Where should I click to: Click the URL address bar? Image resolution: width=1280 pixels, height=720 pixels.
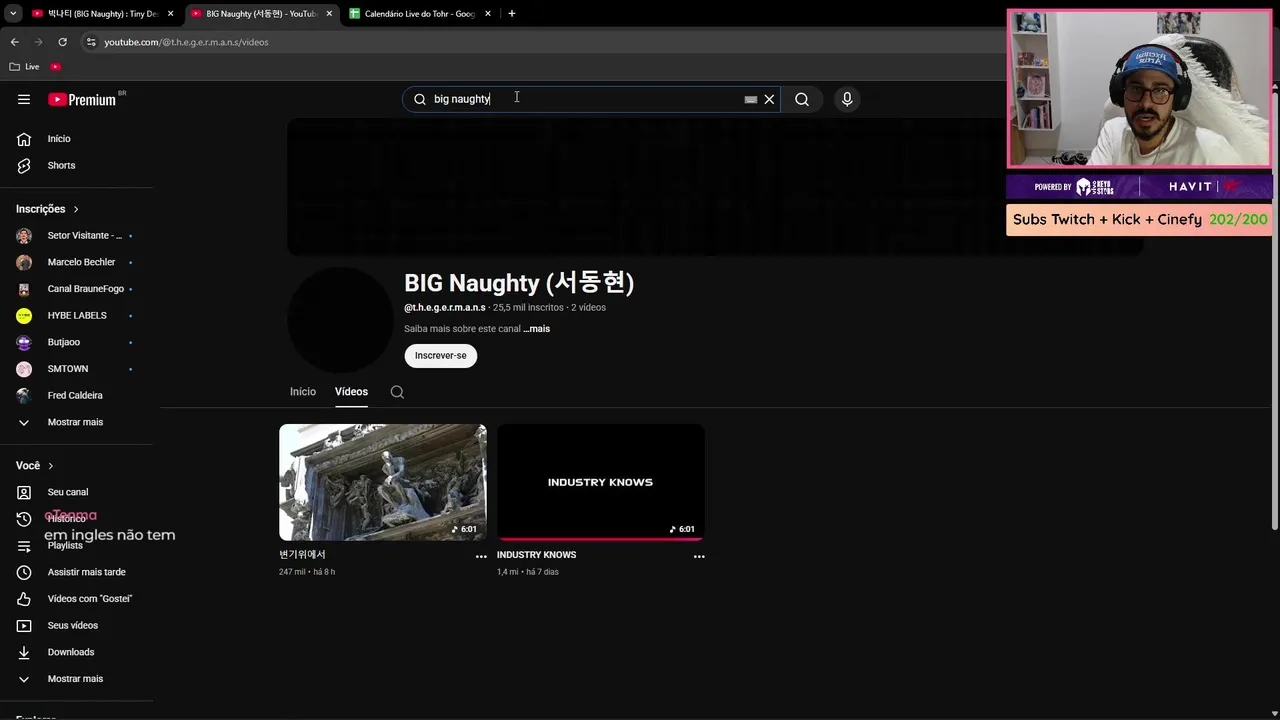click(x=540, y=42)
